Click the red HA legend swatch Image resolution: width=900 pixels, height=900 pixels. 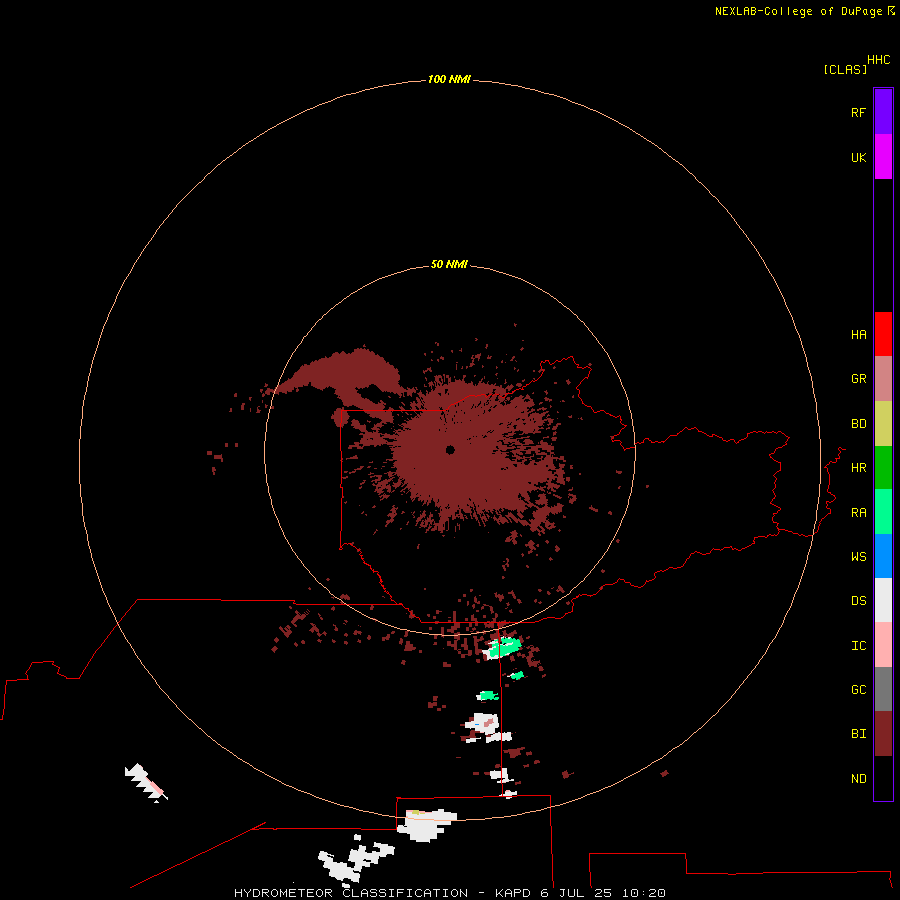pyautogui.click(x=883, y=334)
